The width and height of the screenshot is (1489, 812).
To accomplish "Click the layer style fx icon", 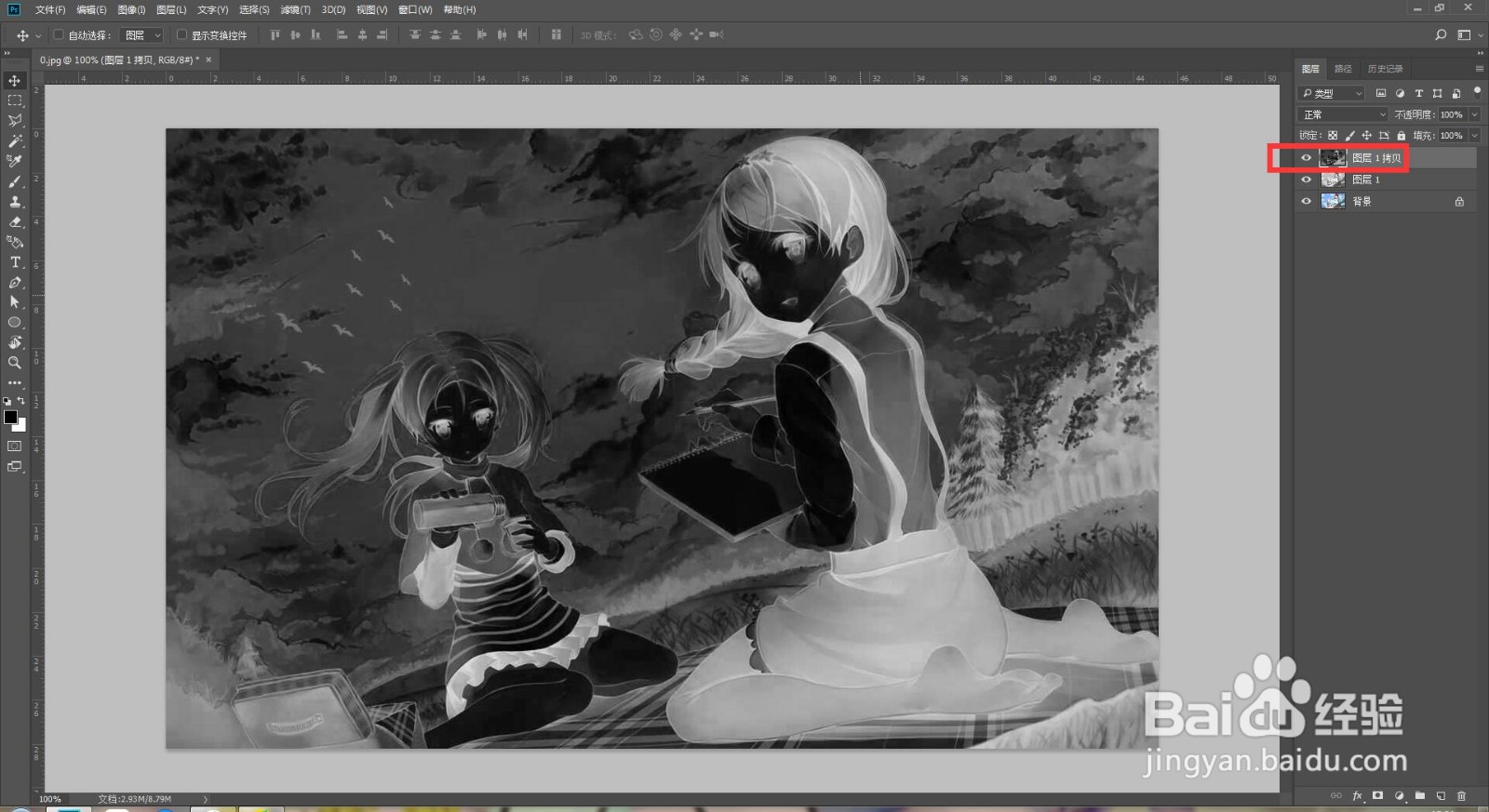I will pos(1357,796).
